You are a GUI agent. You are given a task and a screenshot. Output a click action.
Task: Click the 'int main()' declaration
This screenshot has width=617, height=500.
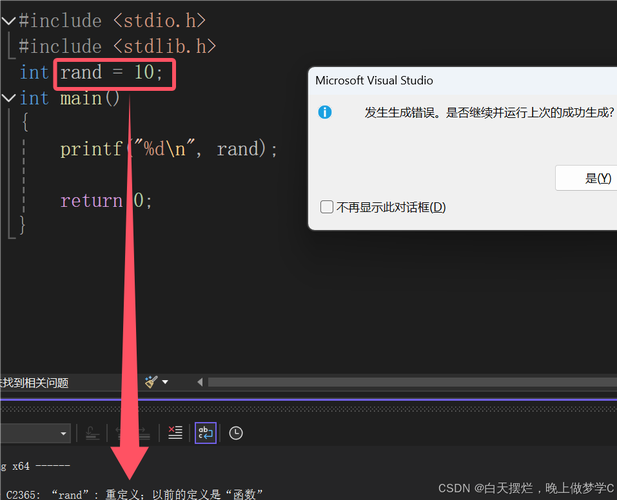70,98
